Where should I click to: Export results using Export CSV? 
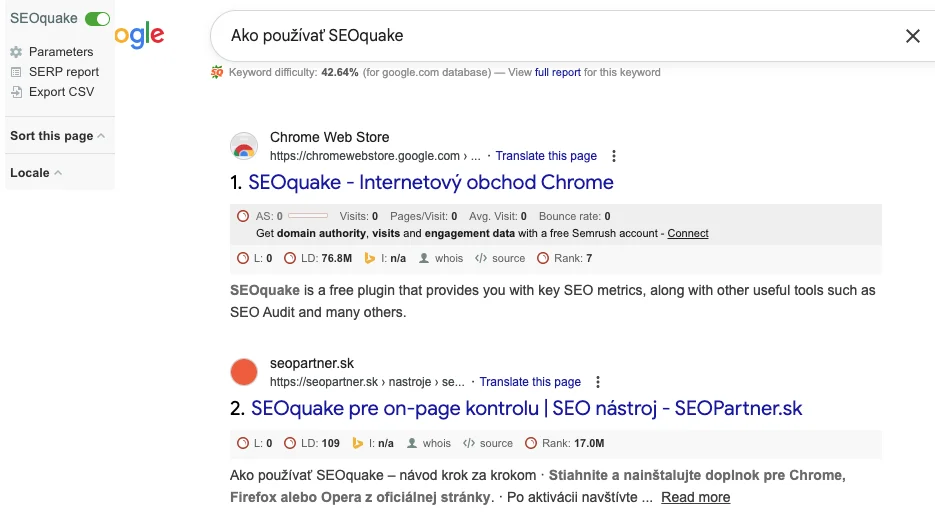[x=61, y=92]
